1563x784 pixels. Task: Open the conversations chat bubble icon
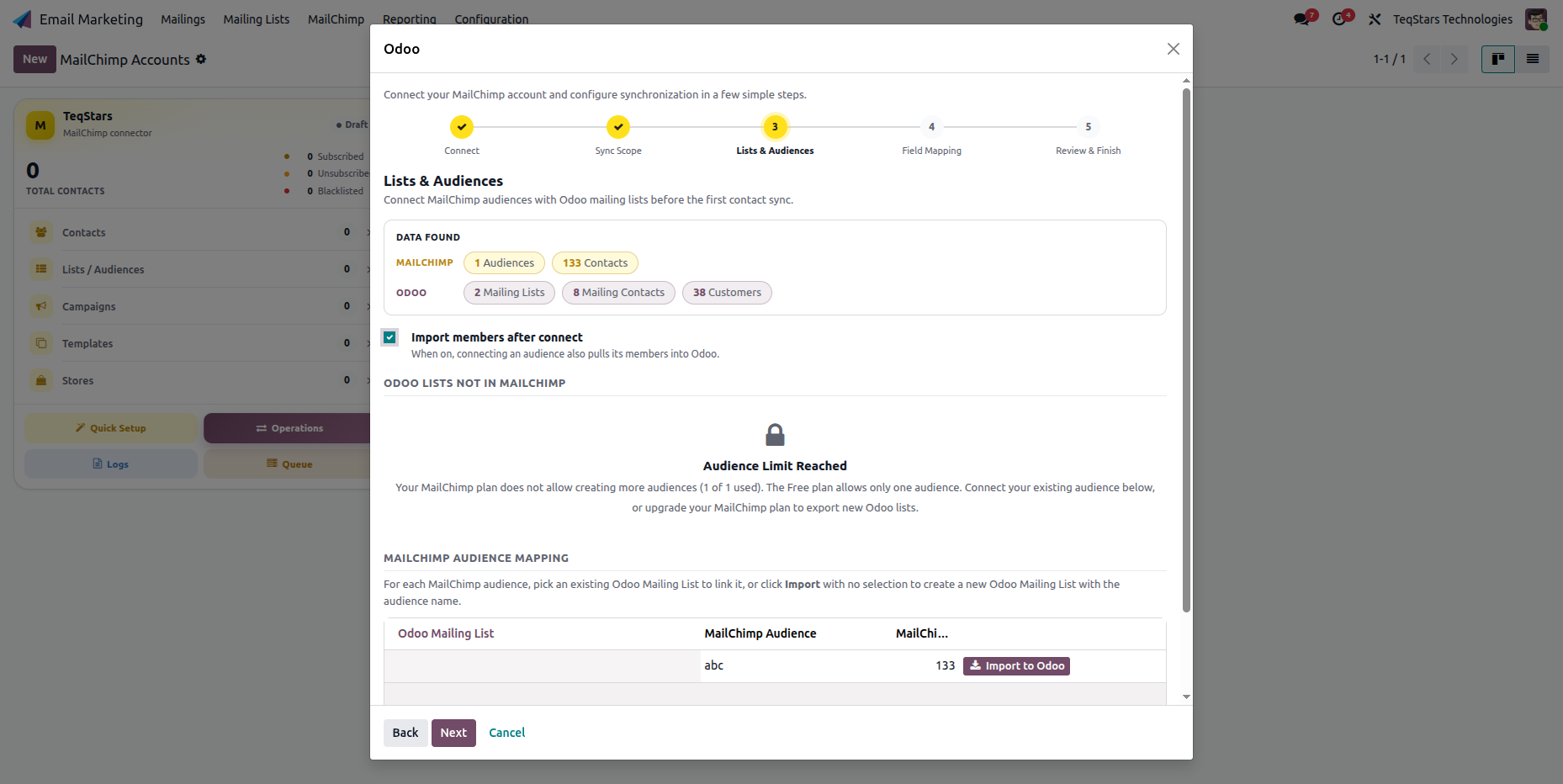(x=1303, y=19)
